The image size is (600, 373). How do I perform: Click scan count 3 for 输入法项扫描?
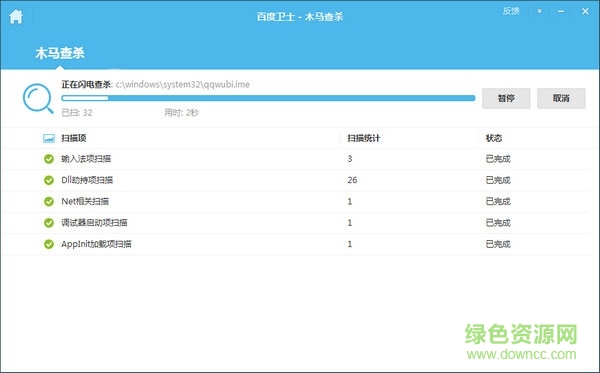pyautogui.click(x=350, y=159)
